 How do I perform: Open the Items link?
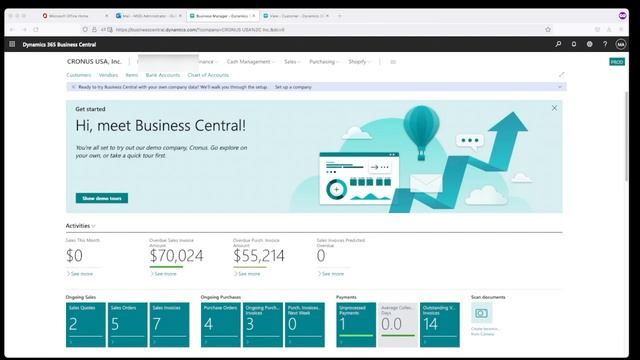132,75
